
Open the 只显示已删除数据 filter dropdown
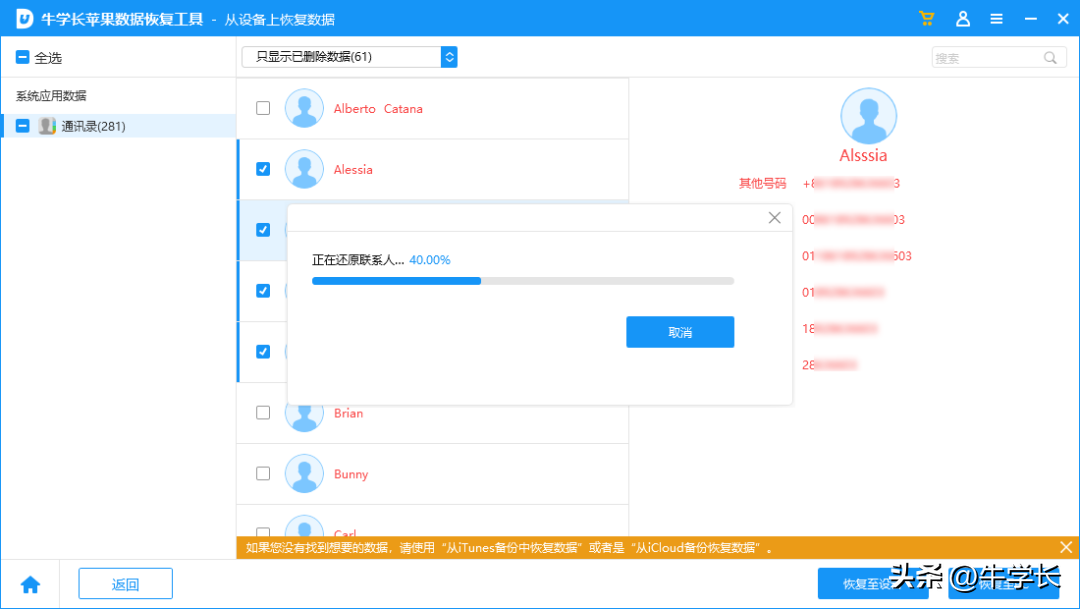340,57
